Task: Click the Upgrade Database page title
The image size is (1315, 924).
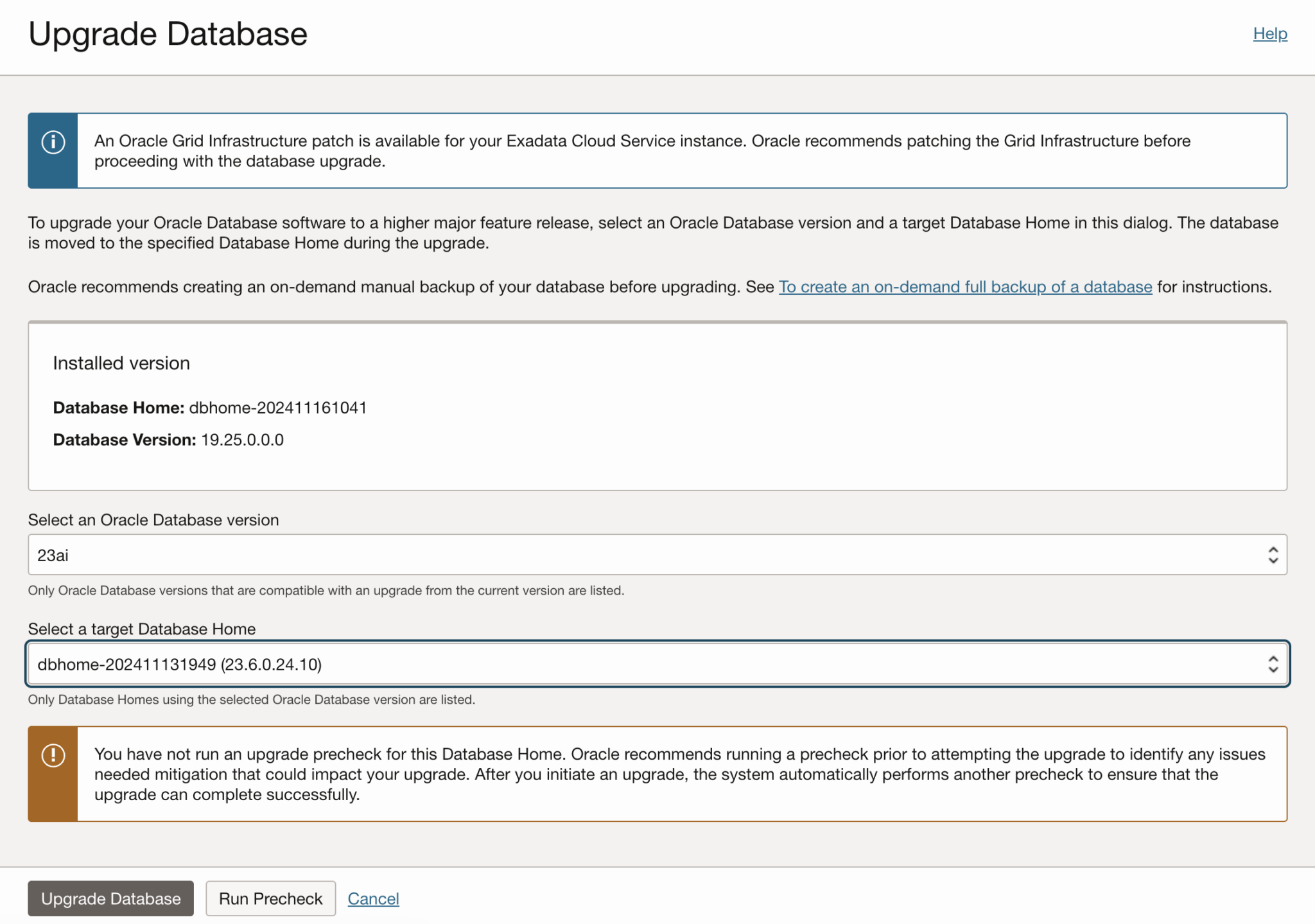Action: [x=168, y=33]
